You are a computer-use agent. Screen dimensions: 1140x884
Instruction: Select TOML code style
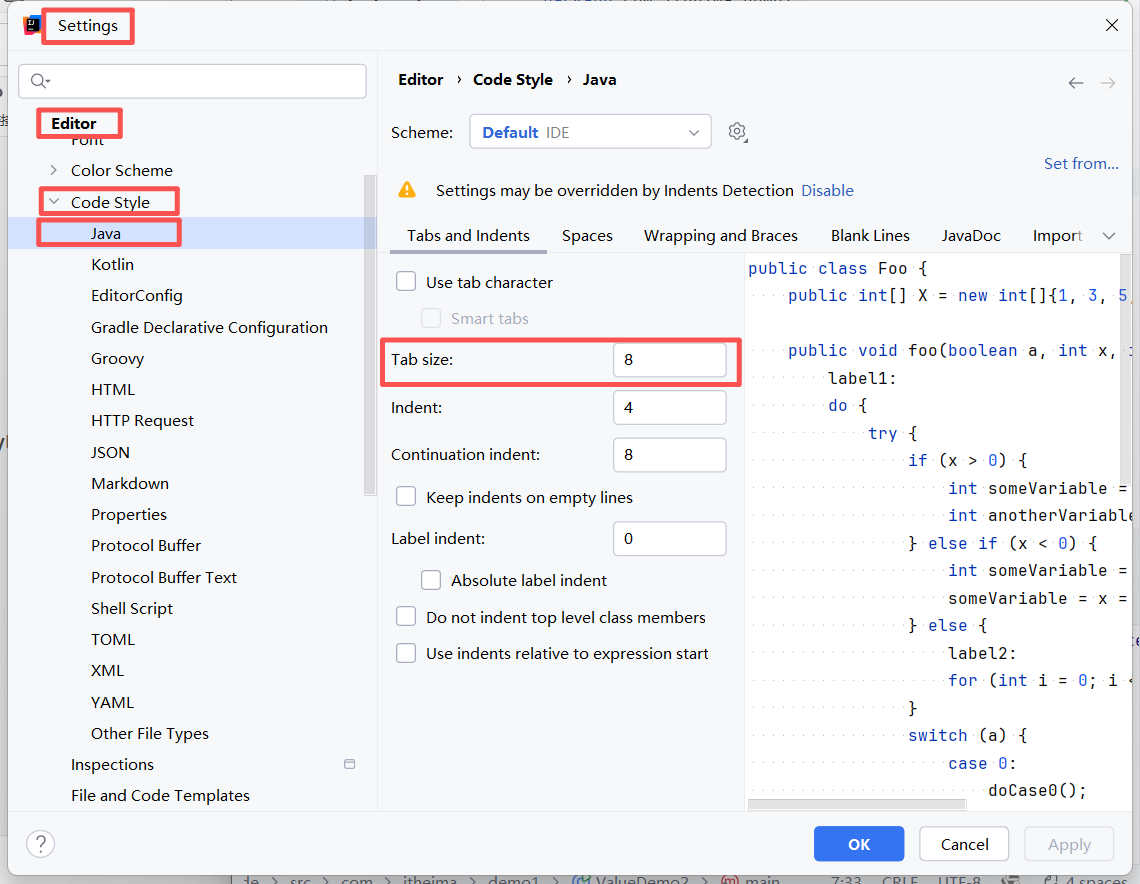pos(113,640)
